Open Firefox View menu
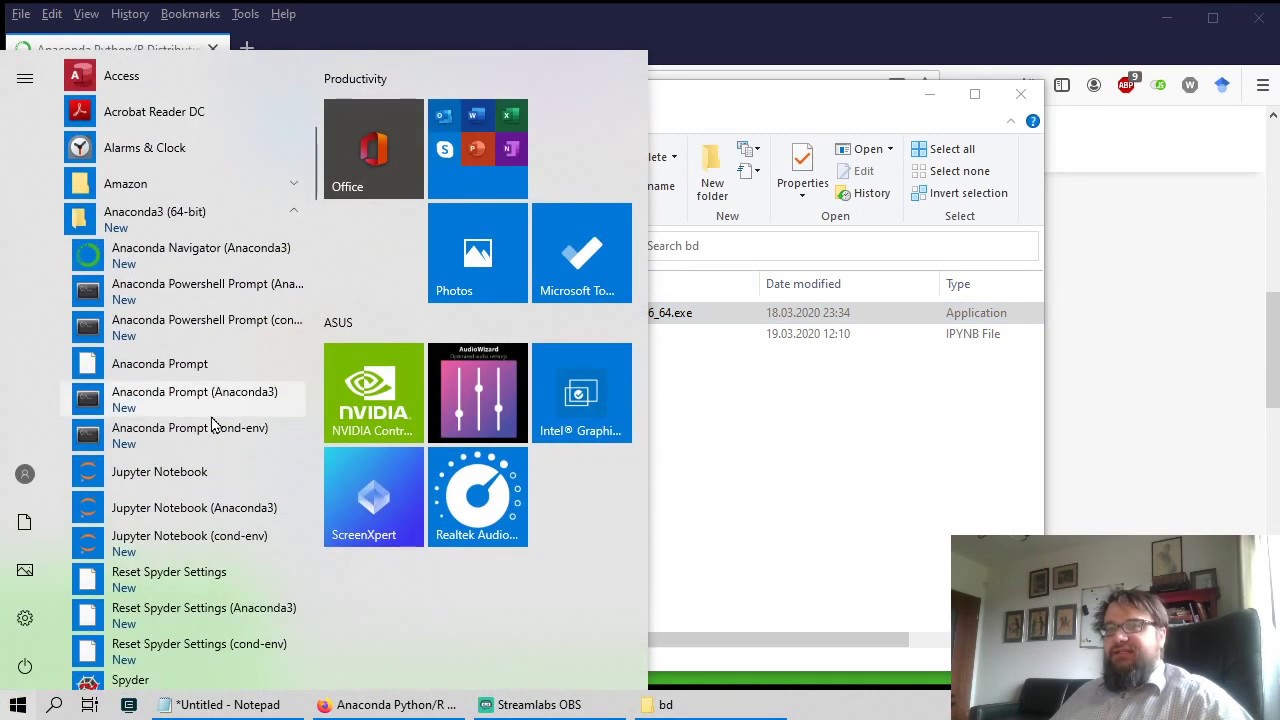Viewport: 1280px width, 720px height. click(86, 14)
